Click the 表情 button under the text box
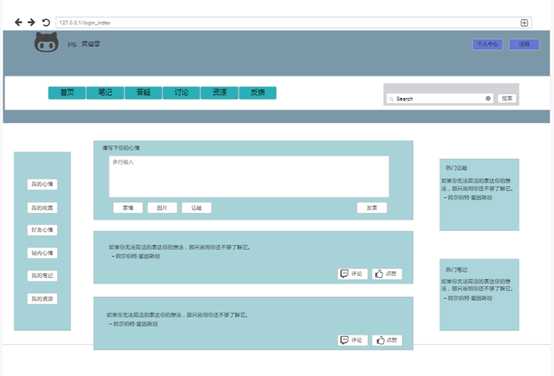This screenshot has width=554, height=376. [128, 208]
